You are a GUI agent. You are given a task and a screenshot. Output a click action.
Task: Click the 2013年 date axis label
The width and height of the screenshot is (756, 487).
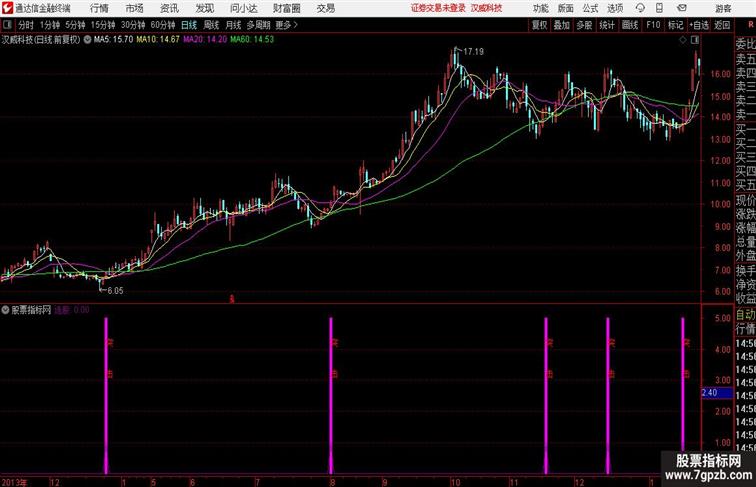pos(14,482)
